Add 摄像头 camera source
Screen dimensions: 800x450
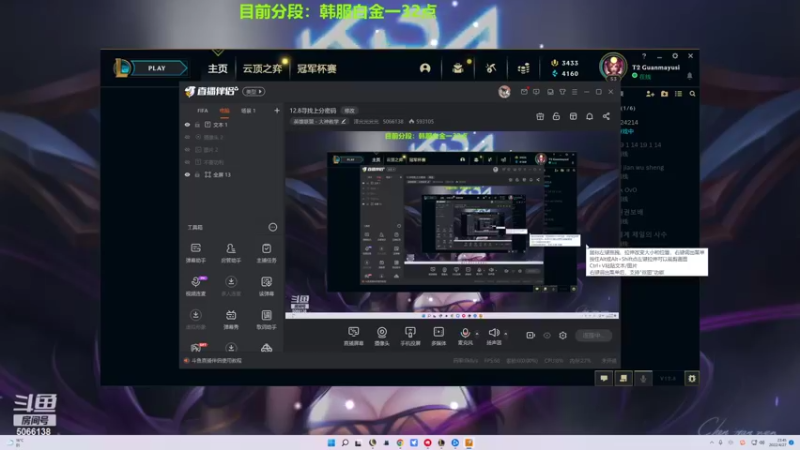point(382,336)
